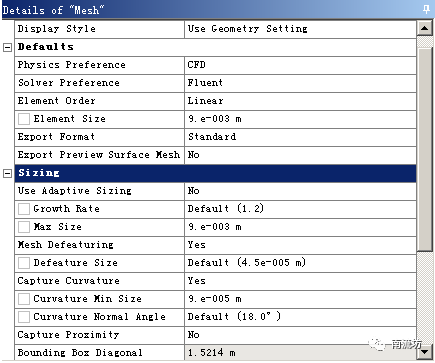Open the Element Order value Linear
The height and width of the screenshot is (363, 435).
300,101
